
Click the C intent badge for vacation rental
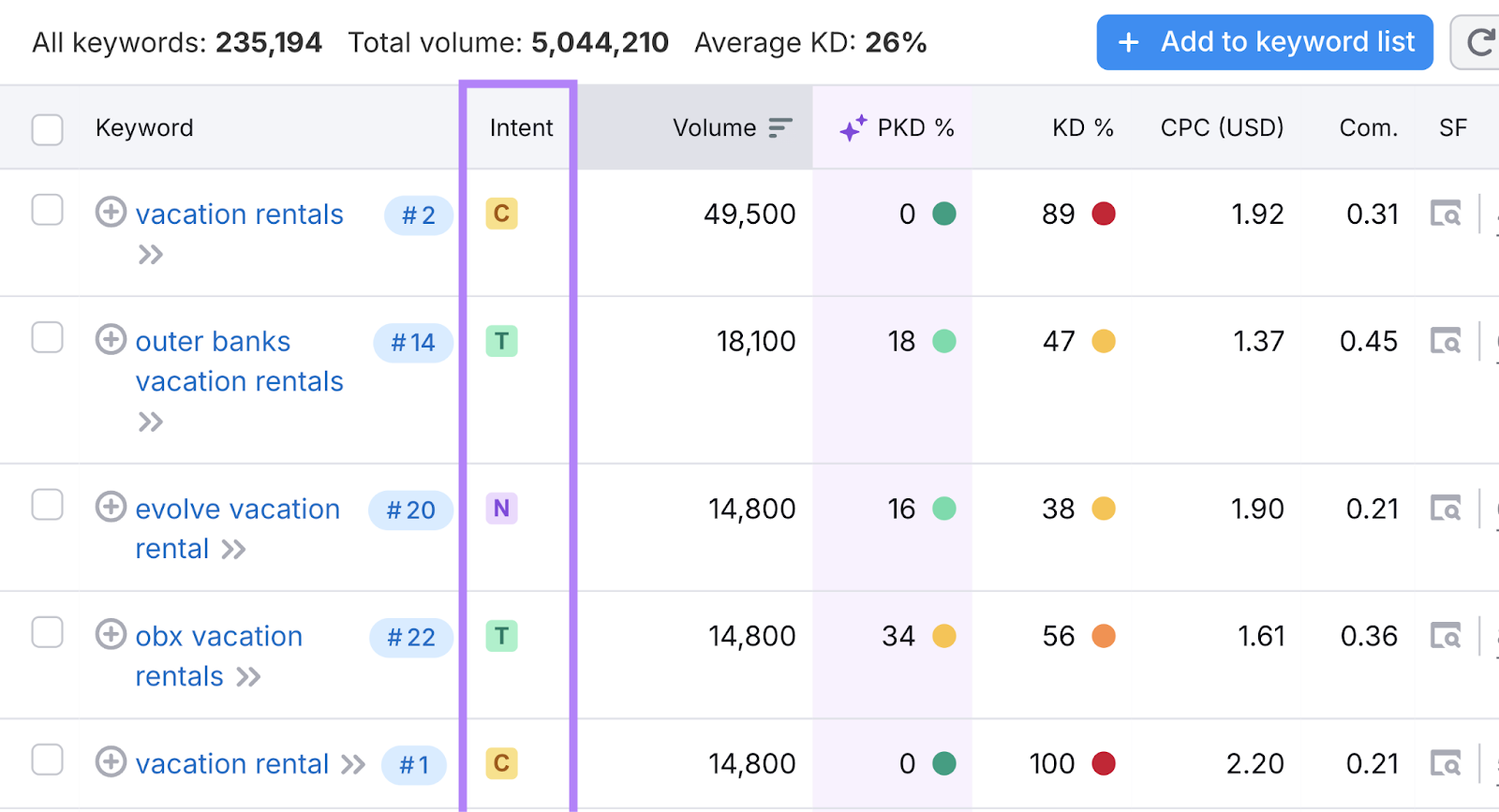coord(501,763)
